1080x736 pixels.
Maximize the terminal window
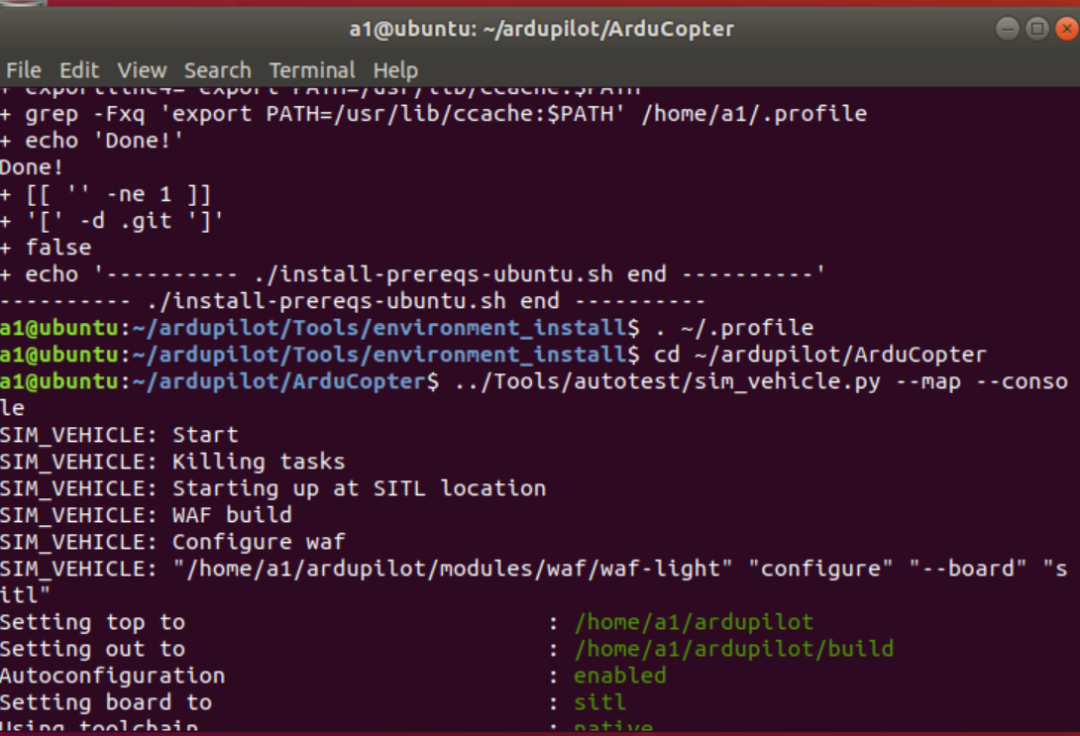(x=1037, y=29)
